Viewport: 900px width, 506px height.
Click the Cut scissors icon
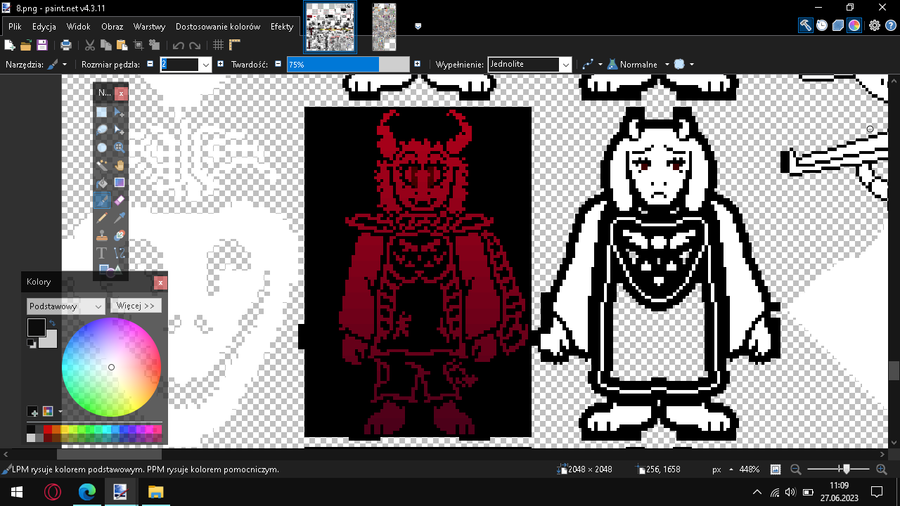tap(90, 45)
